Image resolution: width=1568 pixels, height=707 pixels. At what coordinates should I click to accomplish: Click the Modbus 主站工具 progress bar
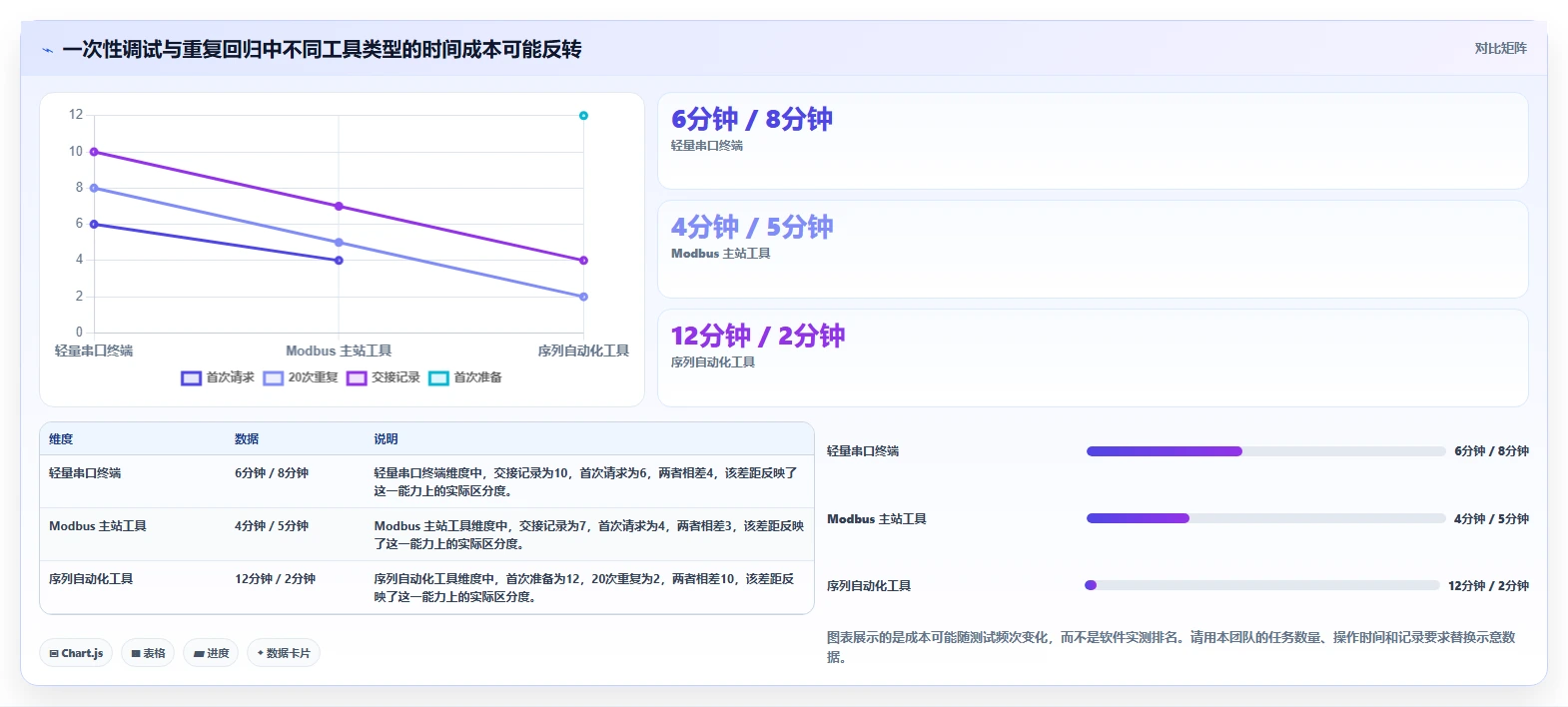1265,518
